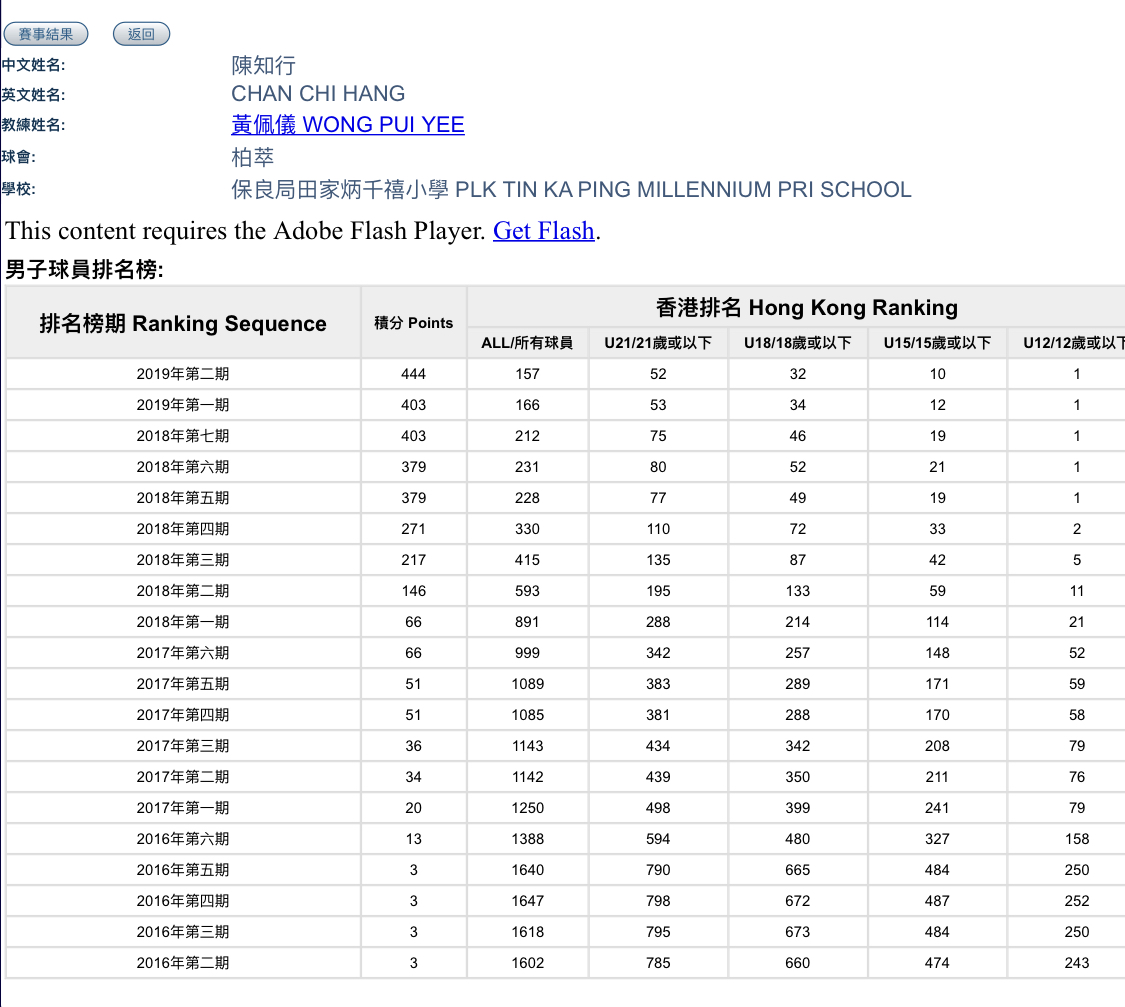Select row label 2018年第四期
This screenshot has height=1007, width=1125.
[x=183, y=529]
